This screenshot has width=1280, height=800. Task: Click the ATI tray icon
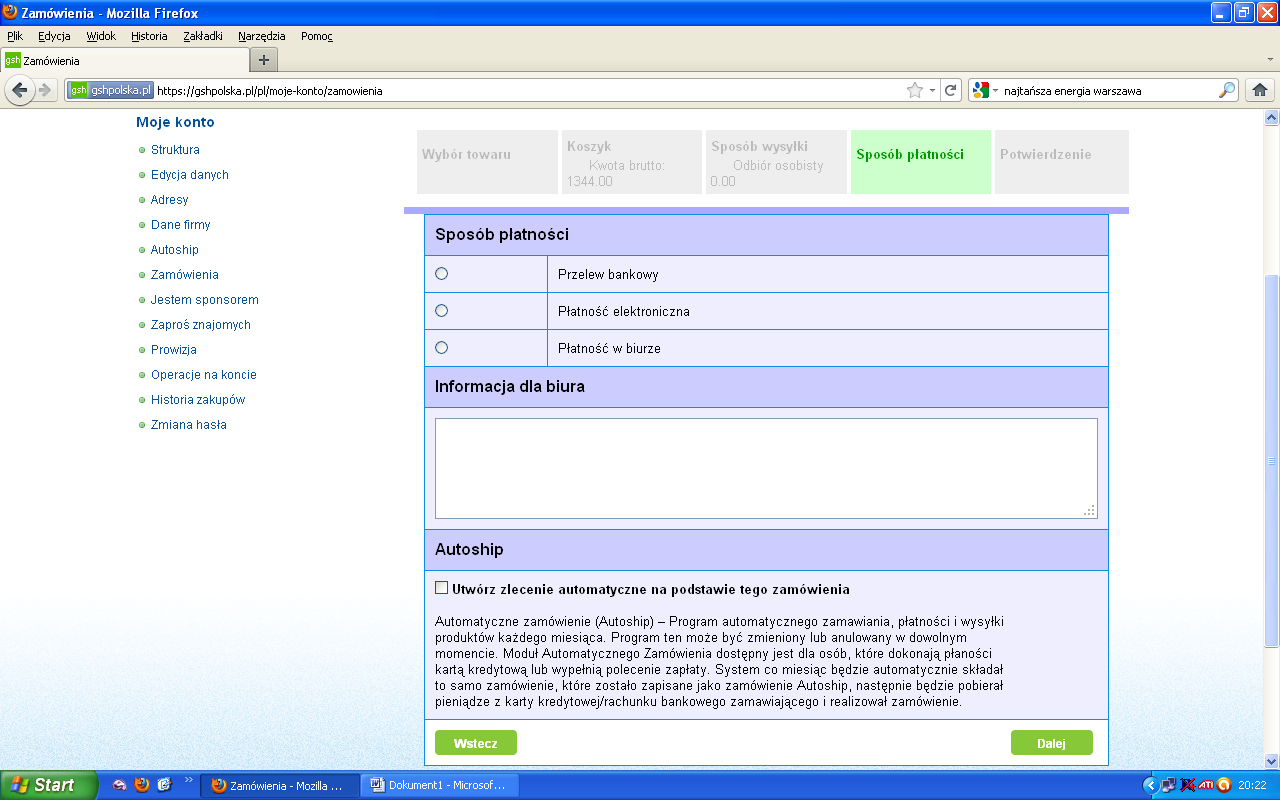click(1205, 785)
